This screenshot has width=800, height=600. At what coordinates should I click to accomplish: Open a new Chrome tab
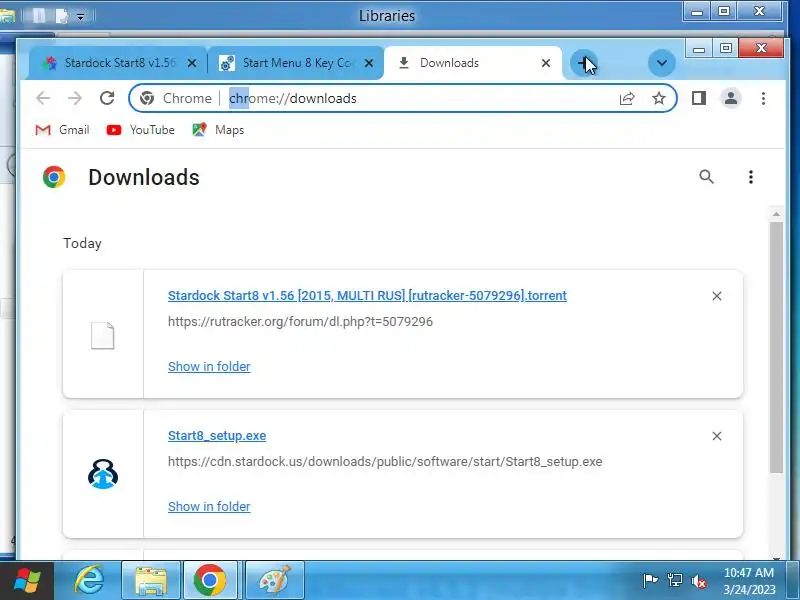click(584, 63)
